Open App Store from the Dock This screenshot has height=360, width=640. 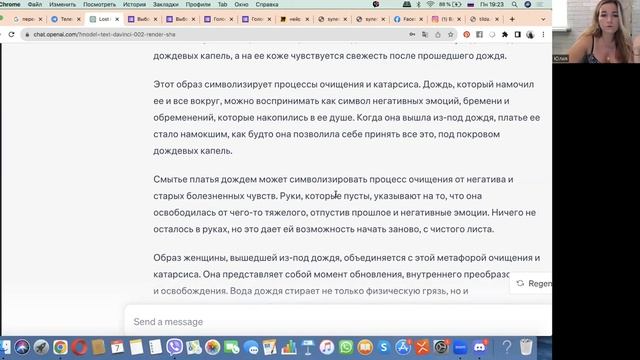403,347
